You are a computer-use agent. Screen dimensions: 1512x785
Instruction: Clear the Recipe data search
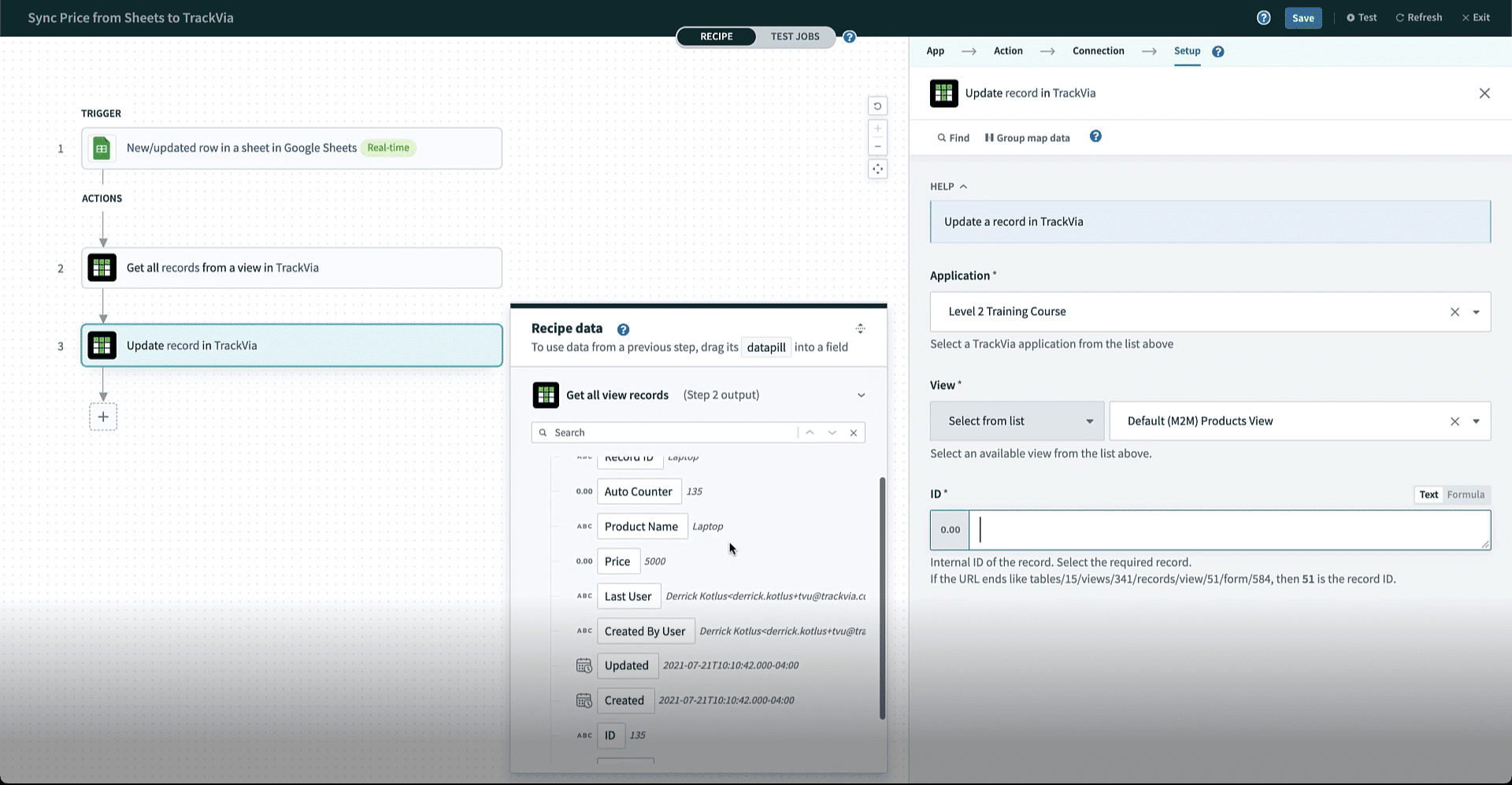854,432
